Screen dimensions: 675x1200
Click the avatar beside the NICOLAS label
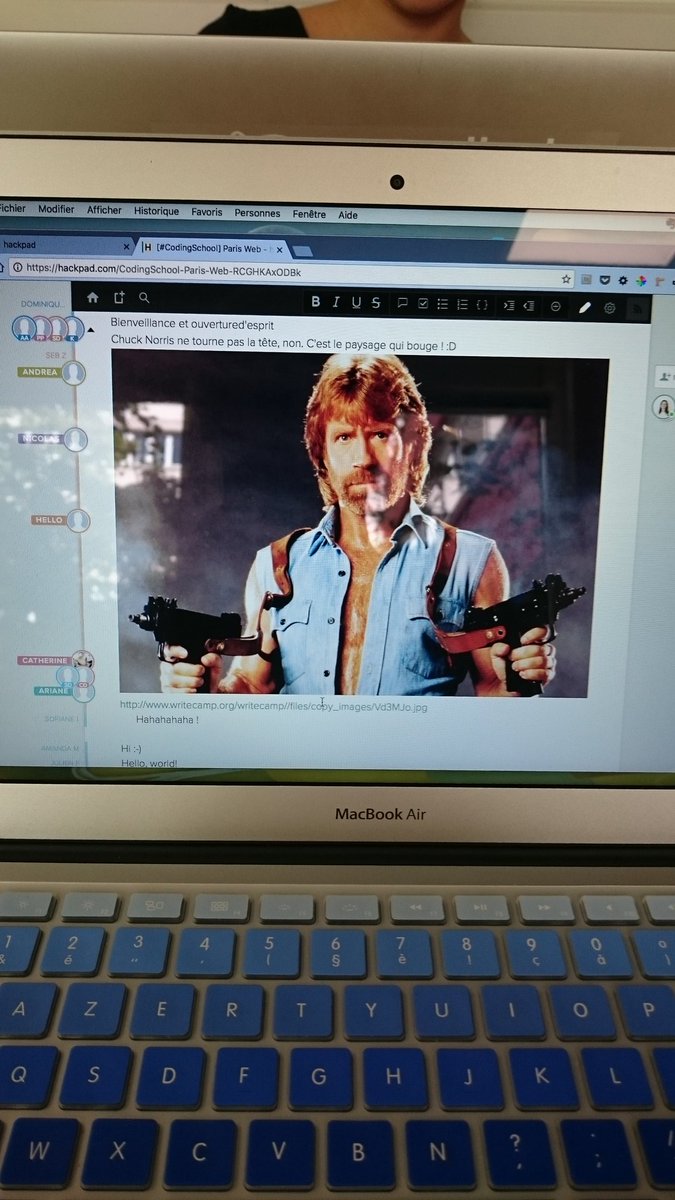[x=76, y=440]
